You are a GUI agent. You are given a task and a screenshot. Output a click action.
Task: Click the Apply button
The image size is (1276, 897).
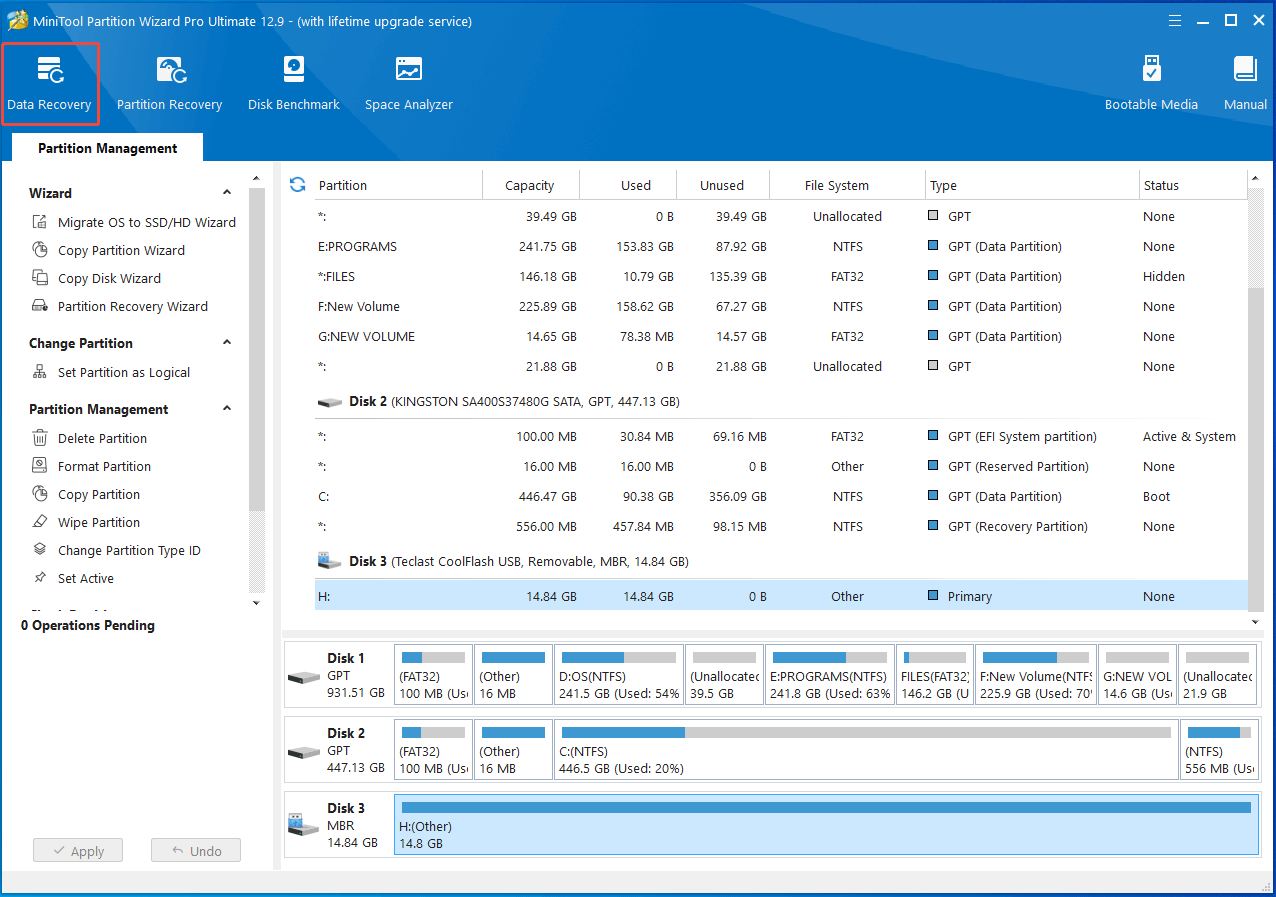point(78,851)
